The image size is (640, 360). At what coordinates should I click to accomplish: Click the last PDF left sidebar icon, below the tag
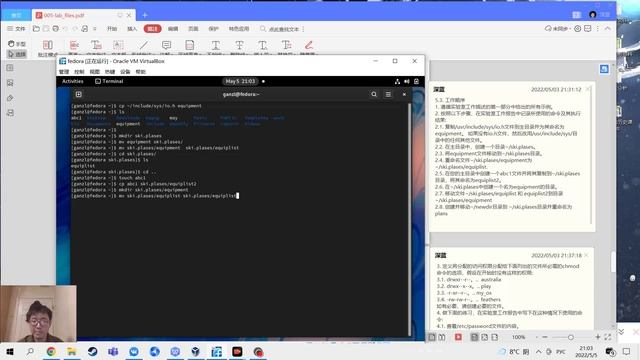10,113
